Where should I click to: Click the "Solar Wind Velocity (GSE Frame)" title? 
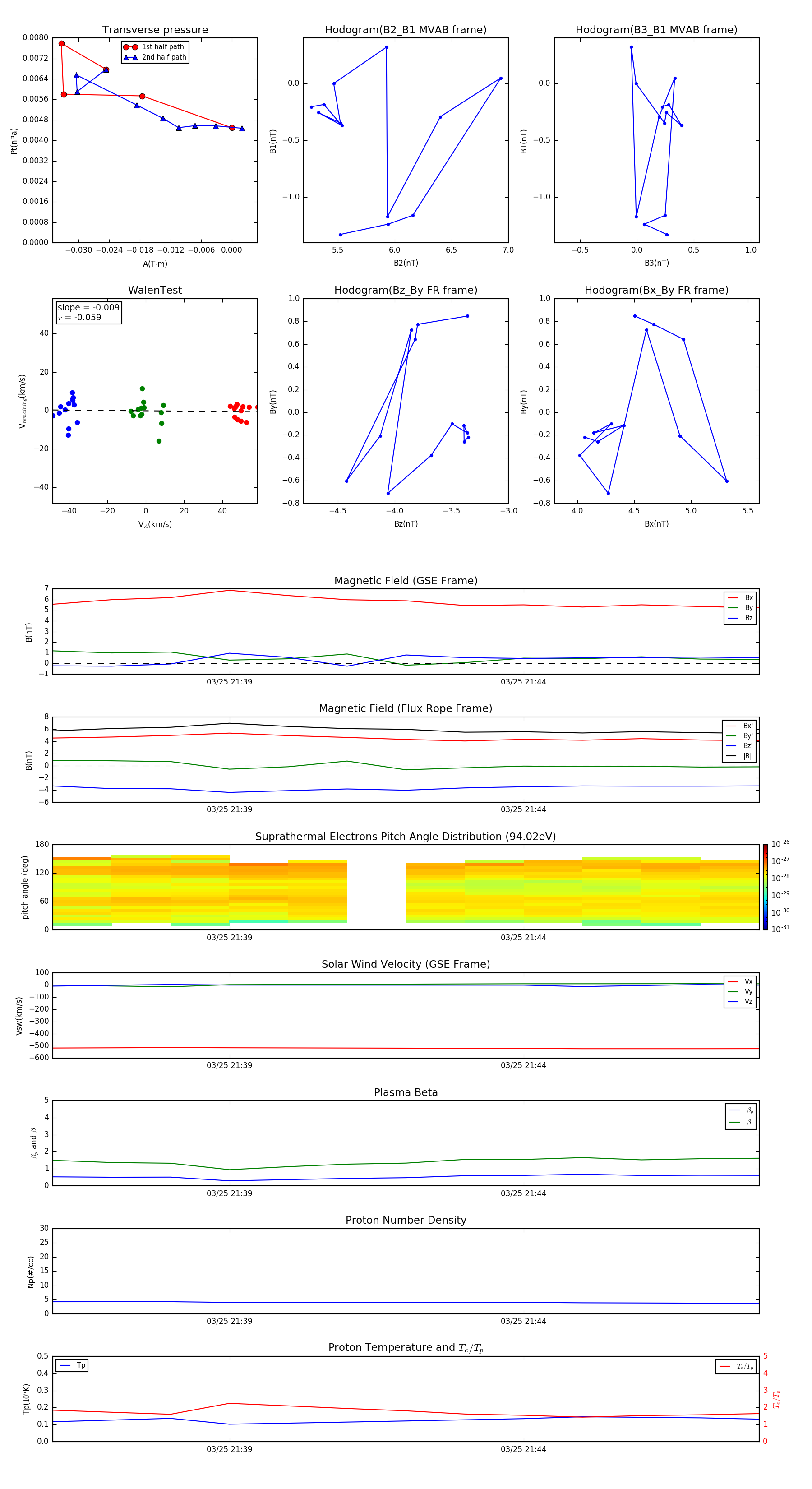[x=406, y=965]
